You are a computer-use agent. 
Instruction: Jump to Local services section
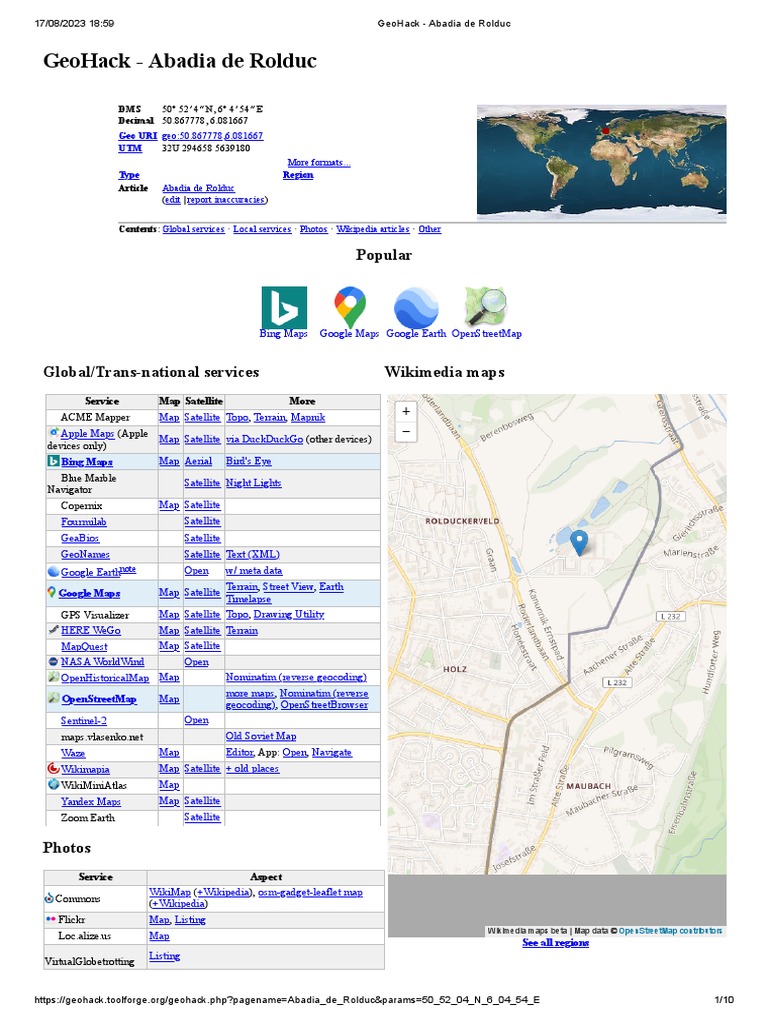(x=262, y=229)
